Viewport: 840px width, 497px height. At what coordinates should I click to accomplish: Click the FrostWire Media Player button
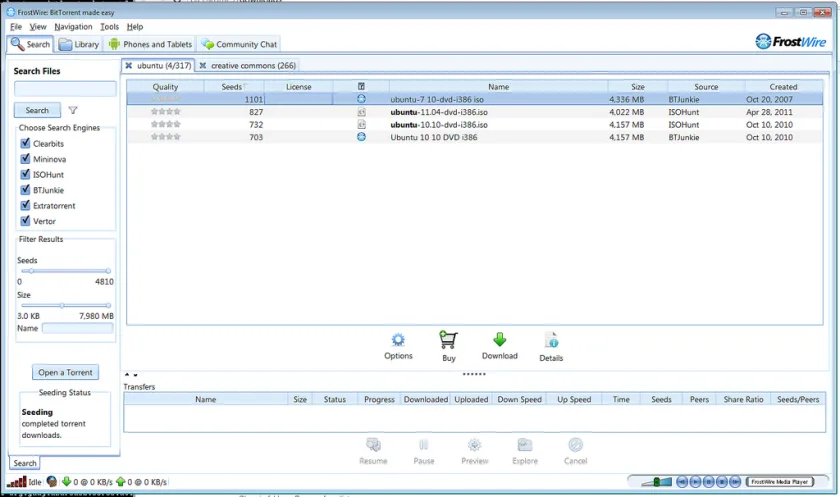tap(779, 481)
